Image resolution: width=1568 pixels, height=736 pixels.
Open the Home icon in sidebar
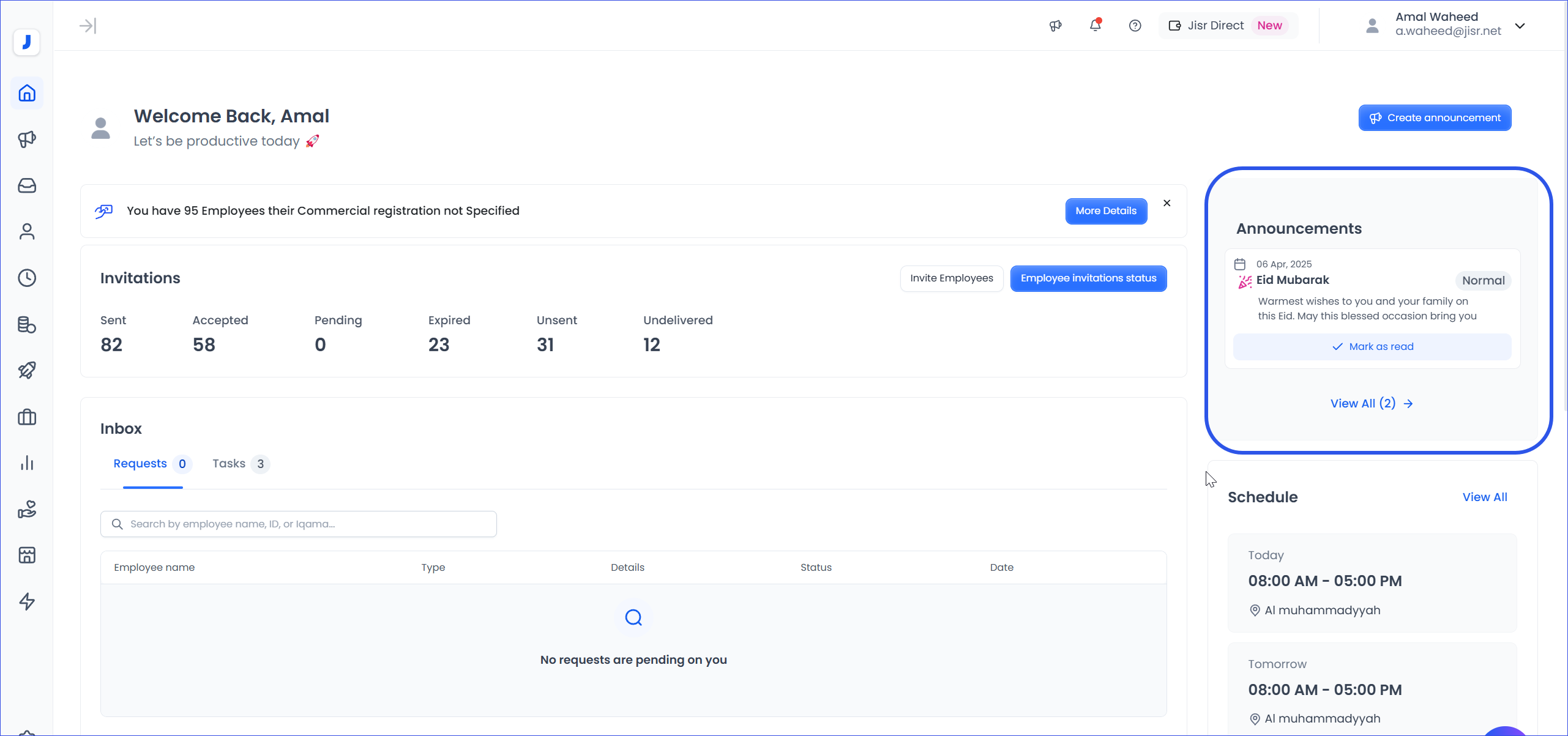coord(27,93)
